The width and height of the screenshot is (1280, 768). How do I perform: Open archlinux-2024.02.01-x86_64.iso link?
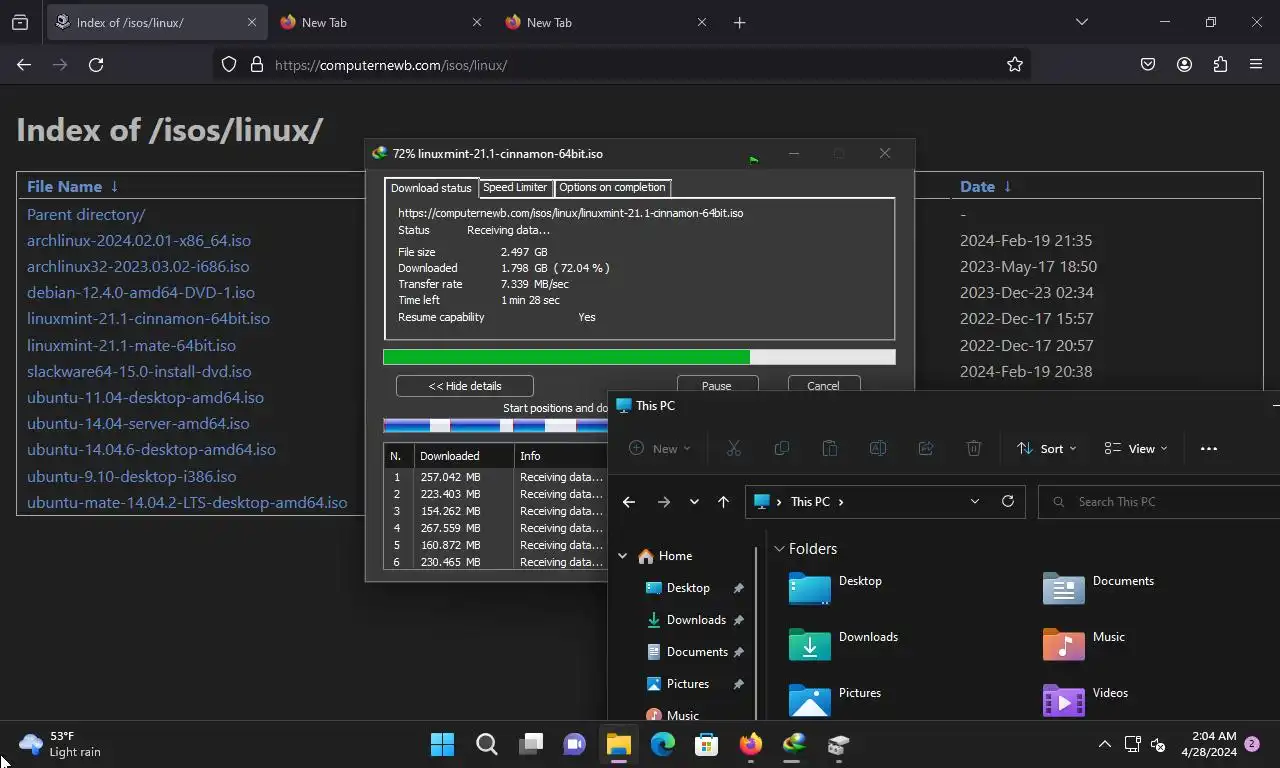coord(139,240)
